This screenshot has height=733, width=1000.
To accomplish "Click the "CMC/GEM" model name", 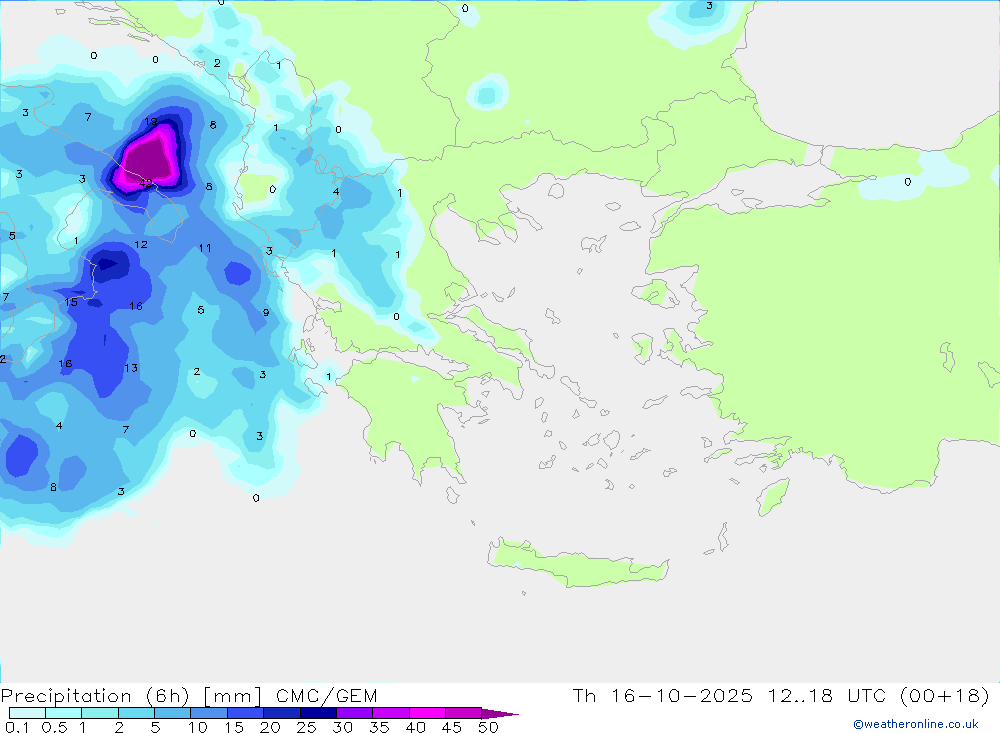I will click(327, 696).
